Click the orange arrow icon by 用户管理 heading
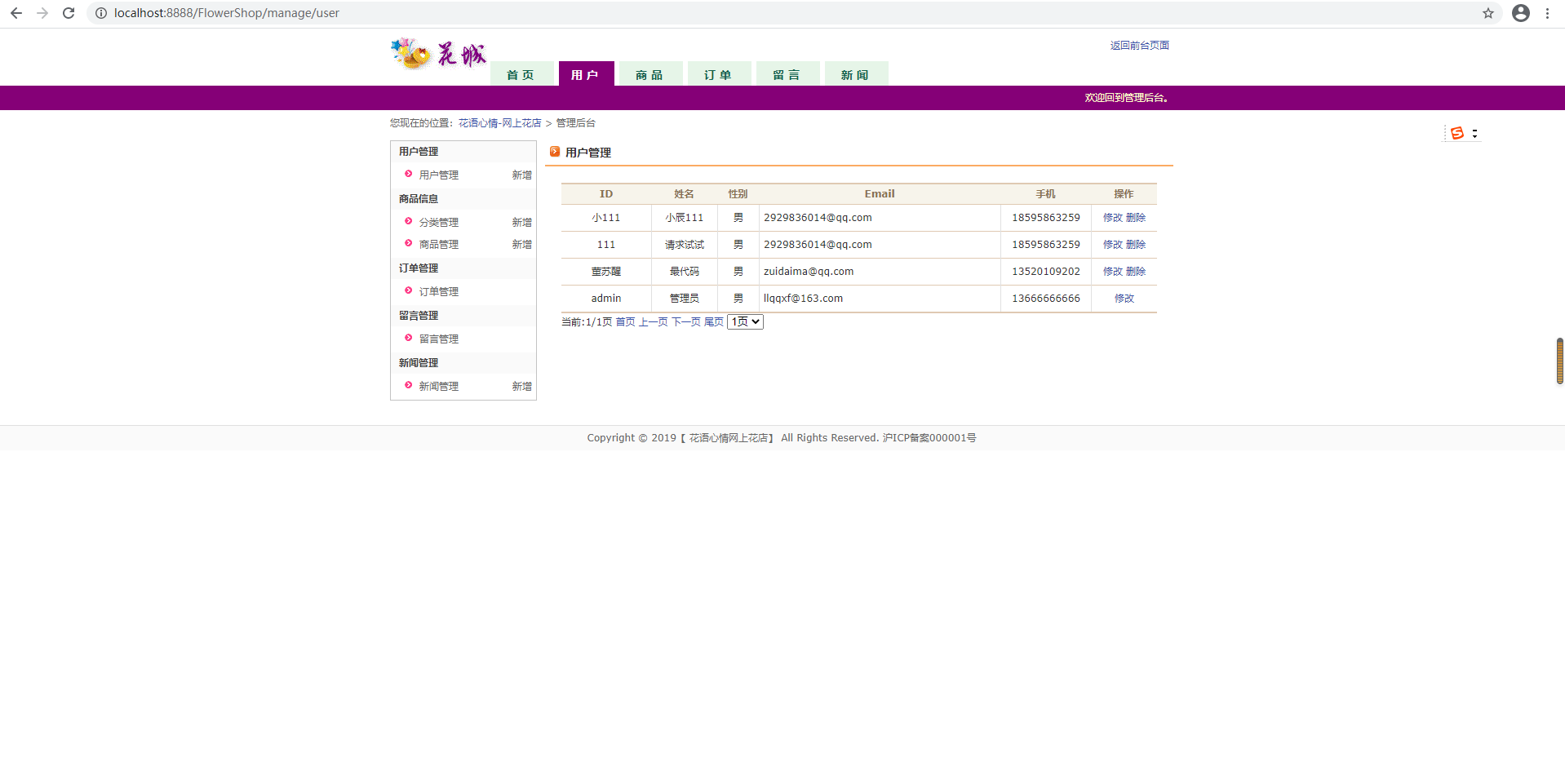Screen dimensions: 1565x784 (x=555, y=152)
